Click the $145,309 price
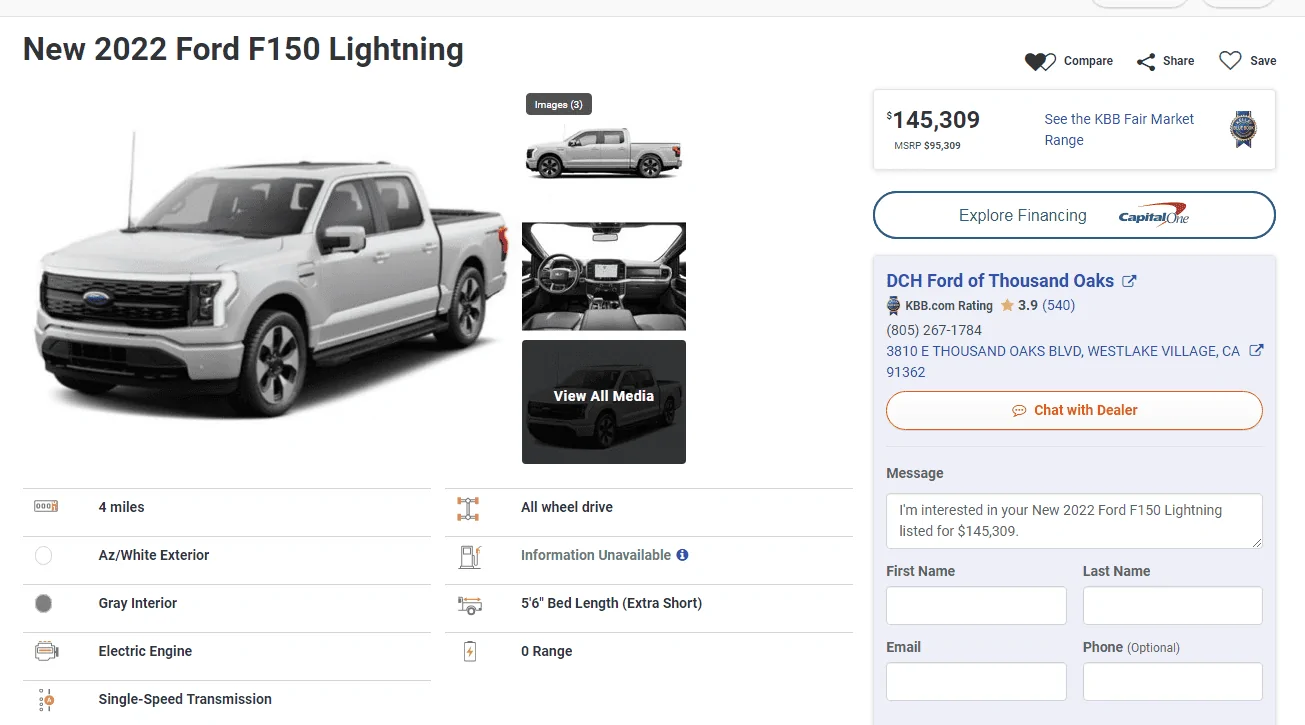The height and width of the screenshot is (725, 1305). 933,120
